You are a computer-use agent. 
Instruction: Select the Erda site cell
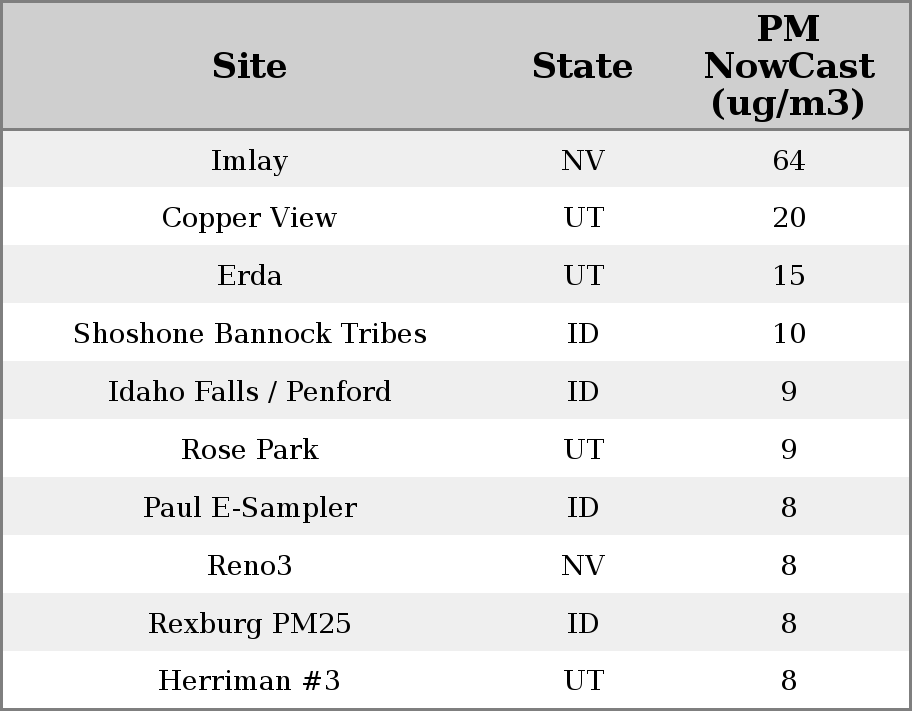[250, 276]
